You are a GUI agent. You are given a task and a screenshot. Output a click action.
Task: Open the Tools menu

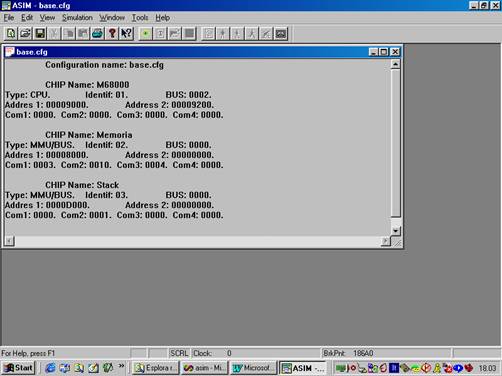(x=140, y=18)
